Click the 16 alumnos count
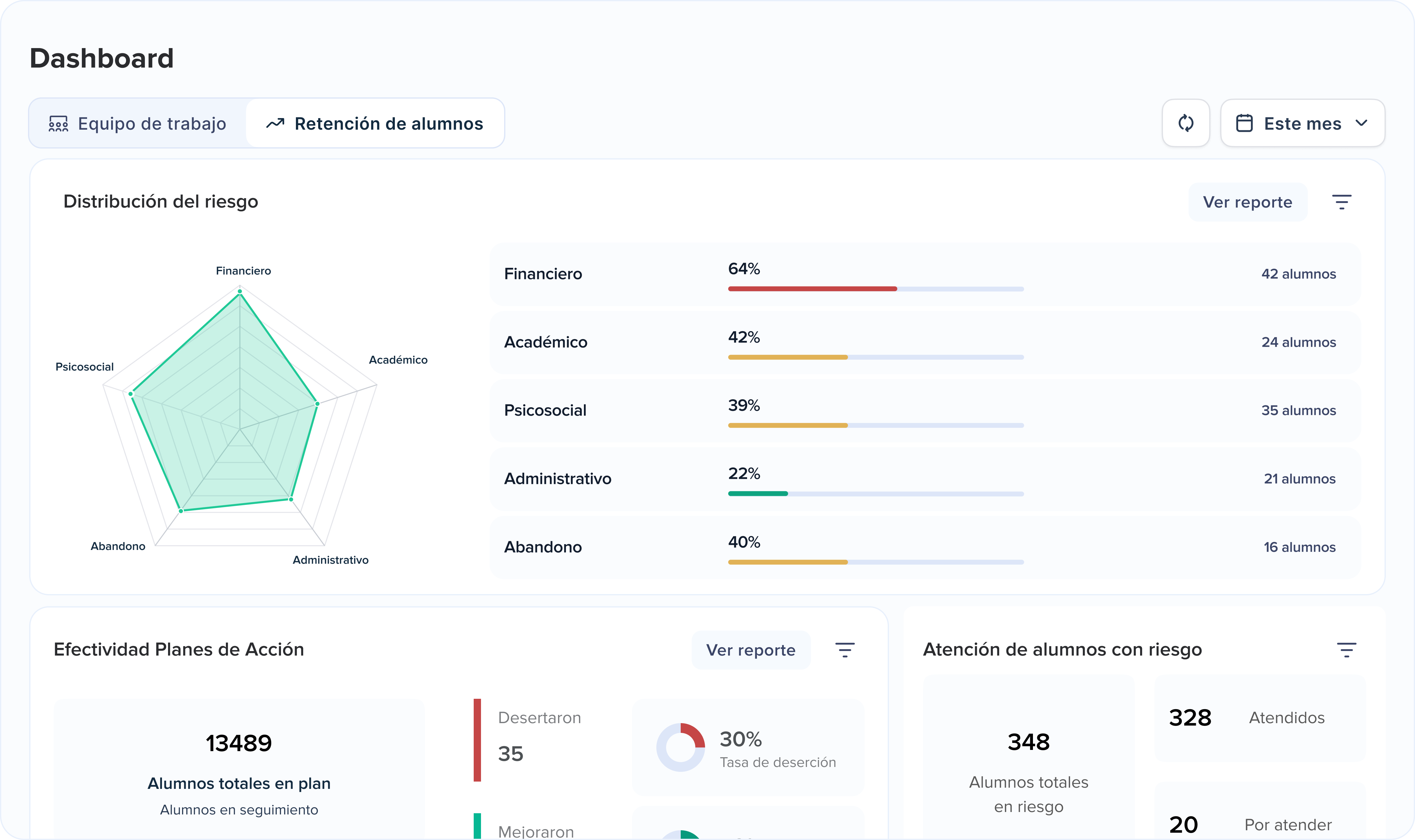Viewport: 1415px width, 840px height. [1300, 547]
